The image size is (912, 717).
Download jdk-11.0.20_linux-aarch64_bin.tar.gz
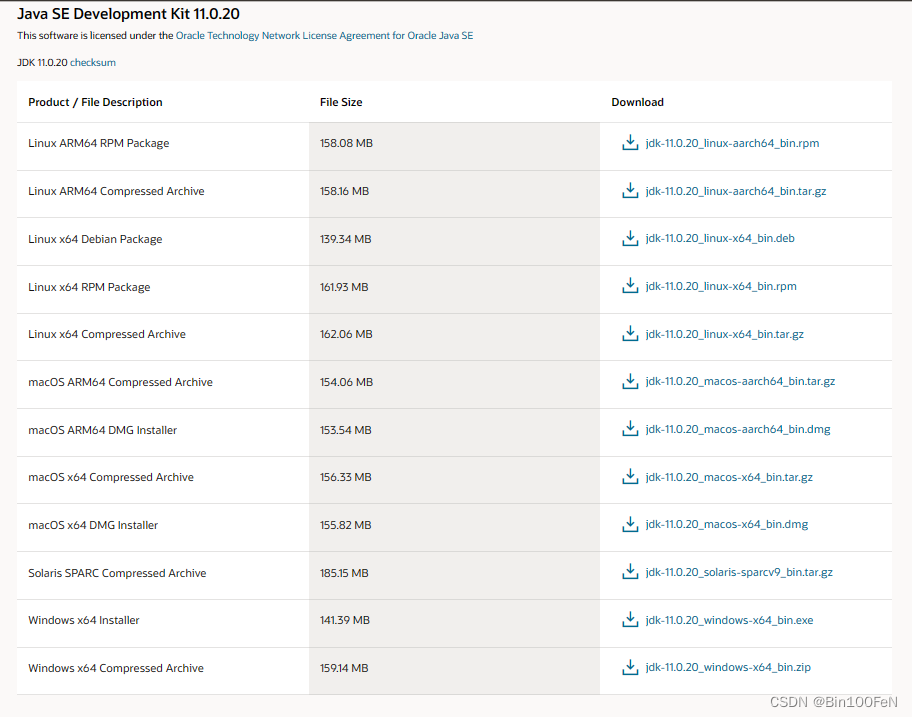pyautogui.click(x=736, y=191)
